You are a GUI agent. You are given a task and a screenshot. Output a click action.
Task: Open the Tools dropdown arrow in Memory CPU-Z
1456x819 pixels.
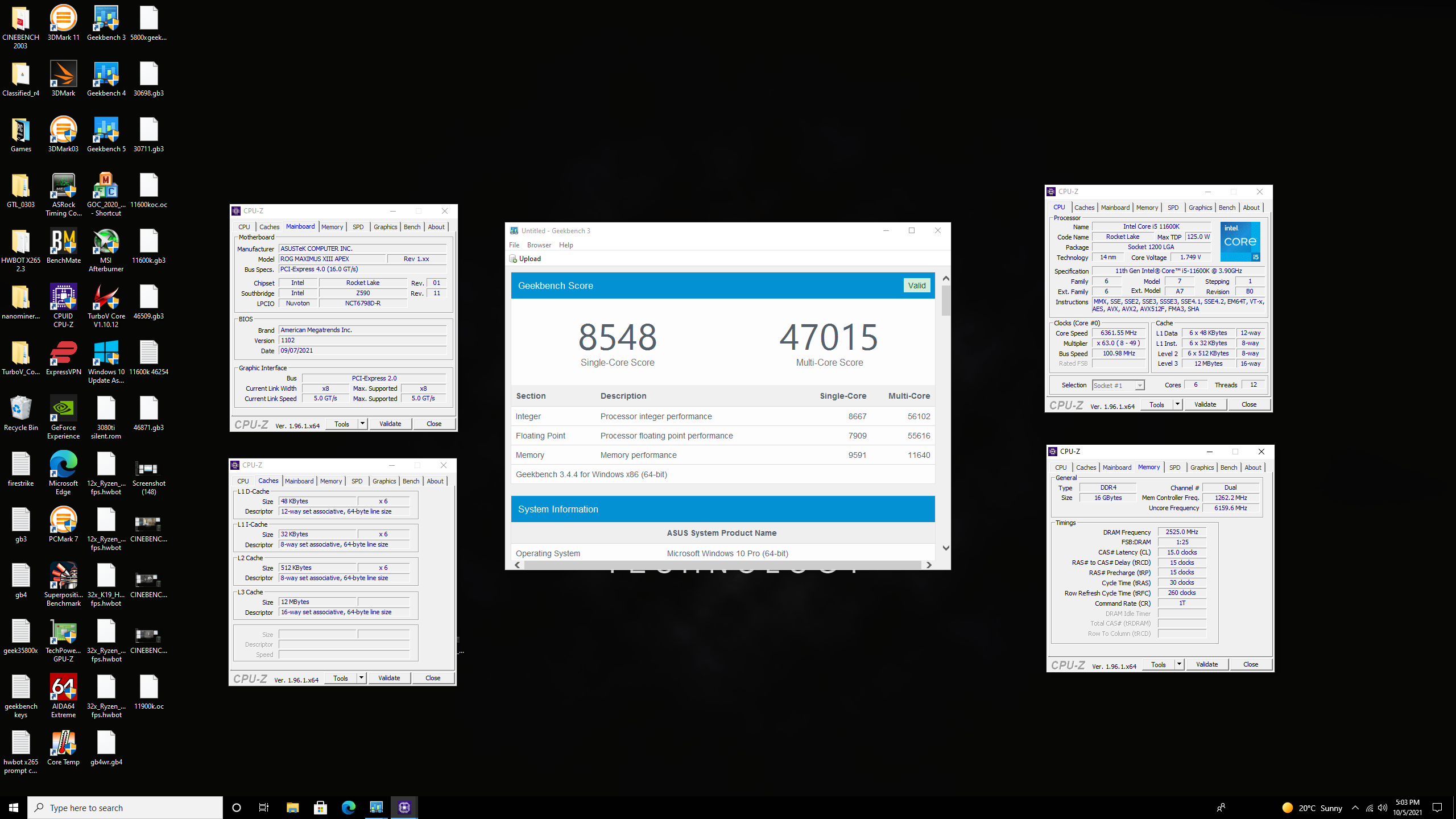click(1179, 664)
